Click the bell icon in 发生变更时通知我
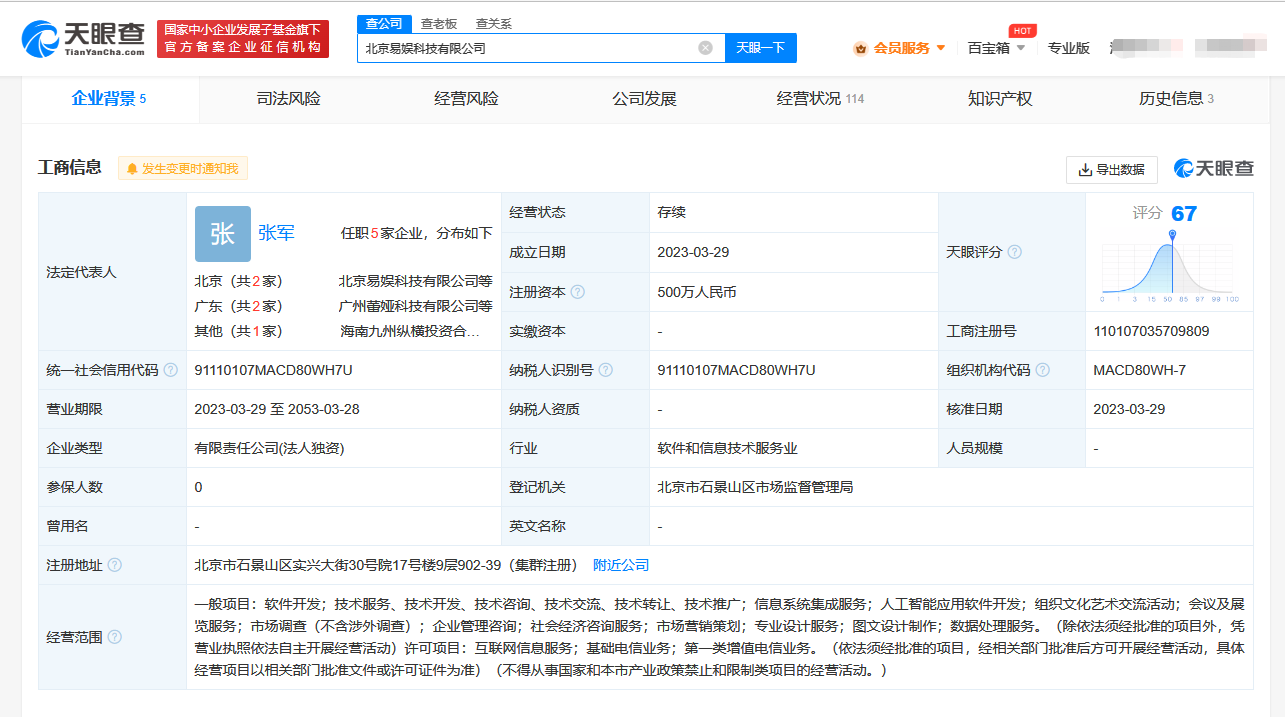Screen dimensions: 1285x717 131,169
